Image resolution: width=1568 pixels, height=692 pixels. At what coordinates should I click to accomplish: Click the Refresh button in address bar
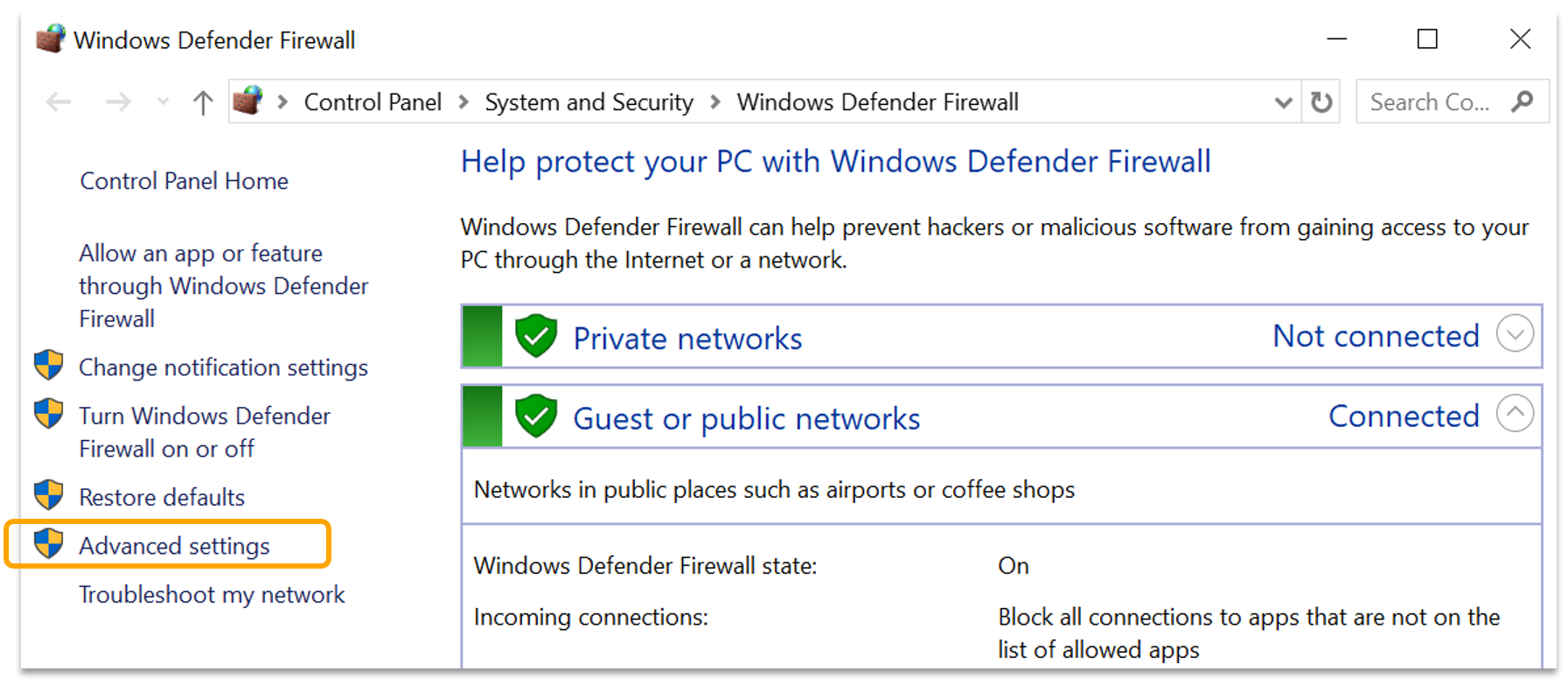coord(1321,102)
